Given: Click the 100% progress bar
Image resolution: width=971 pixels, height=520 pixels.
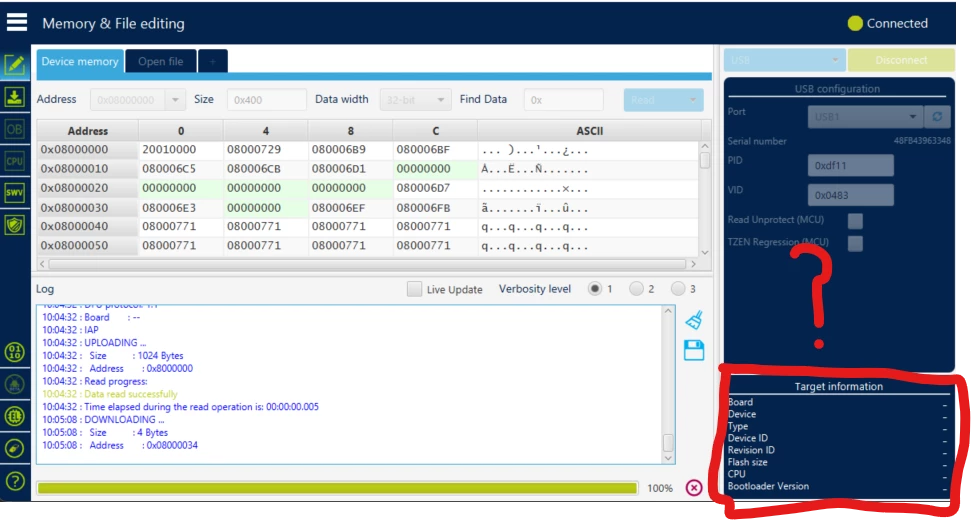Looking at the screenshot, I should tap(337, 488).
